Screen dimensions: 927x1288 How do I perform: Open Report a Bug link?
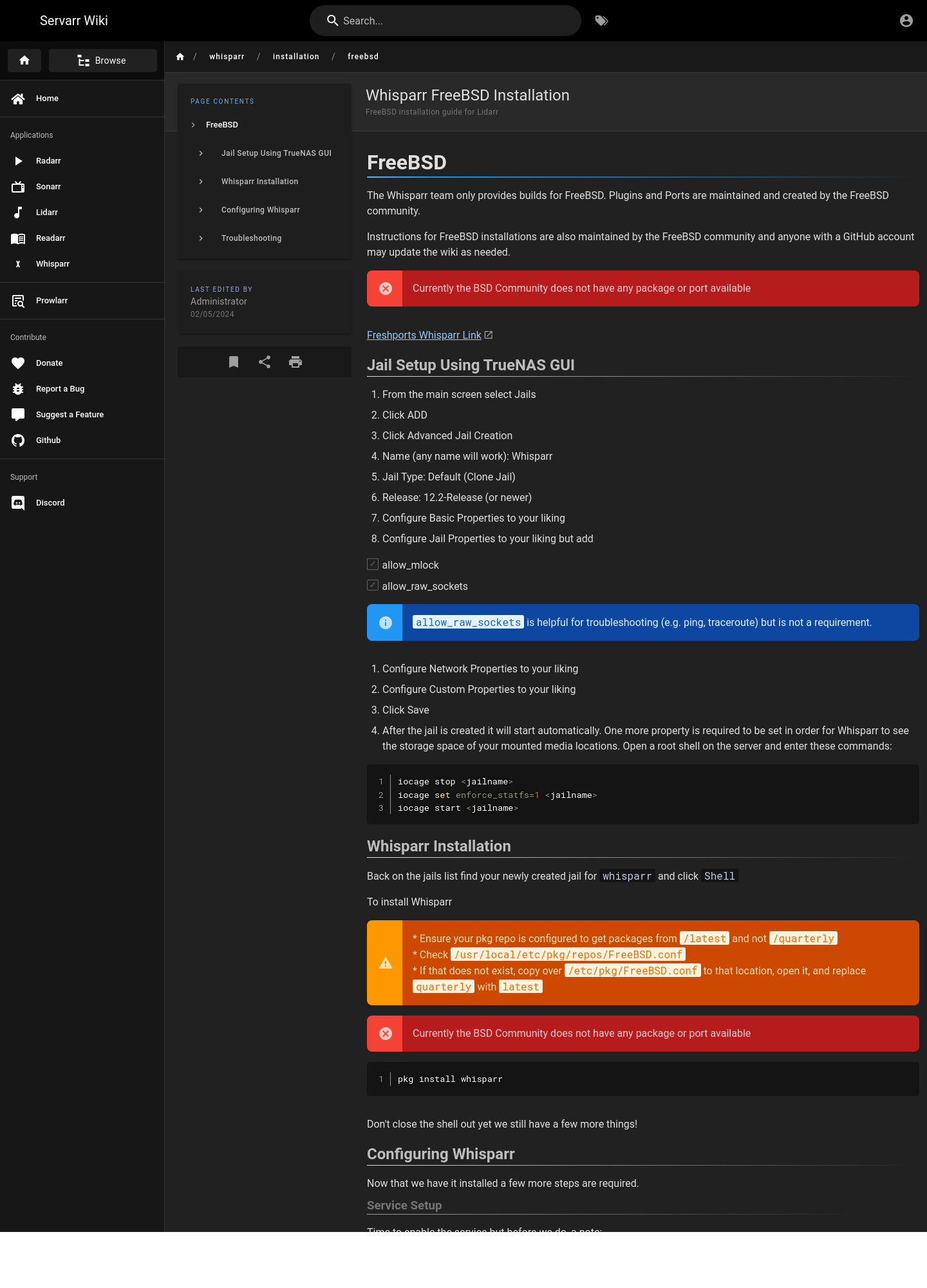82,389
